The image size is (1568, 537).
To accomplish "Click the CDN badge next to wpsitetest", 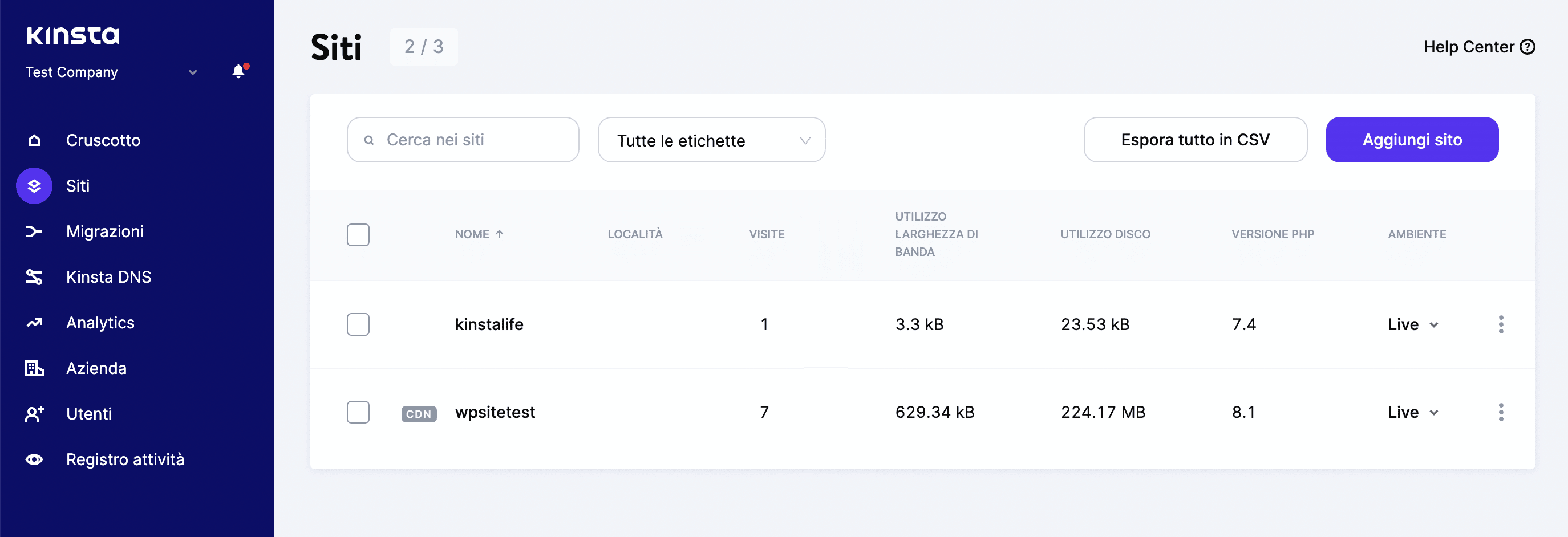I will tap(419, 413).
